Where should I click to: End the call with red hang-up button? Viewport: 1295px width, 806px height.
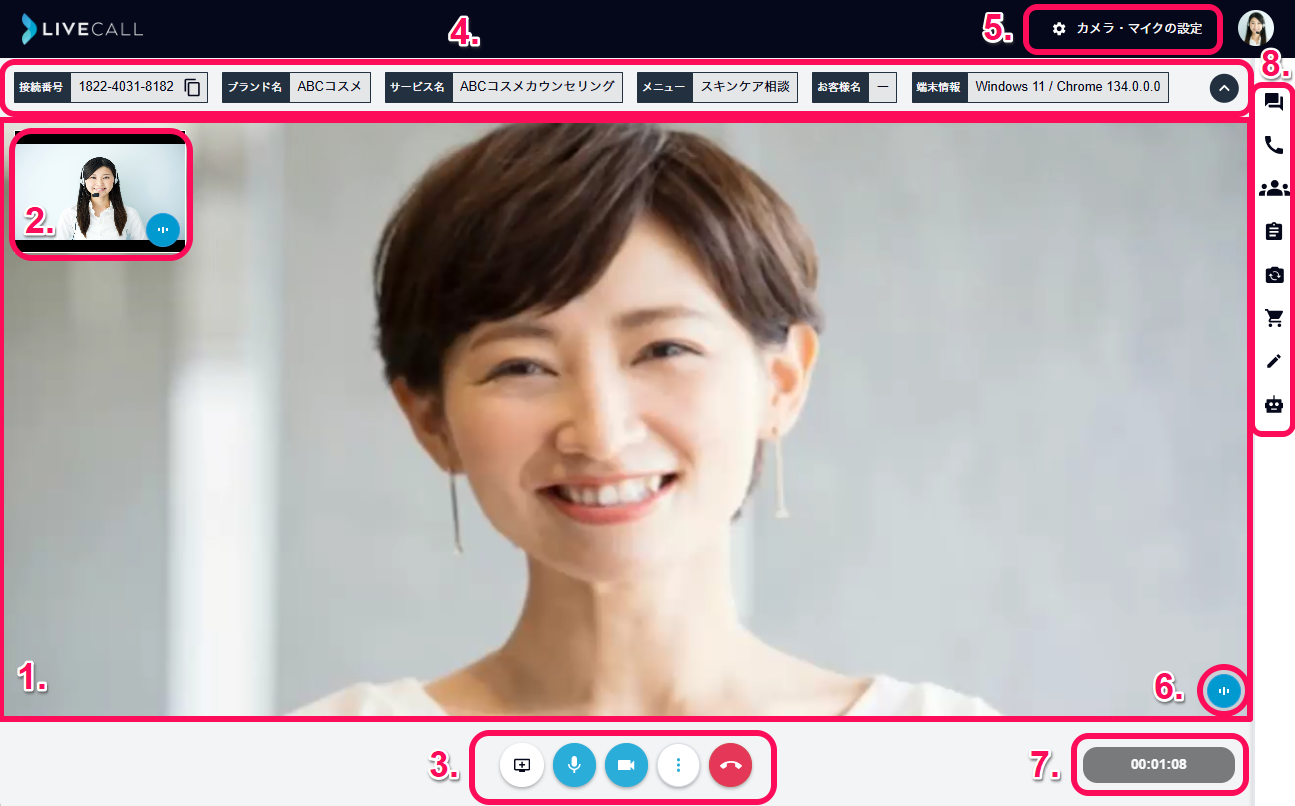(730, 765)
